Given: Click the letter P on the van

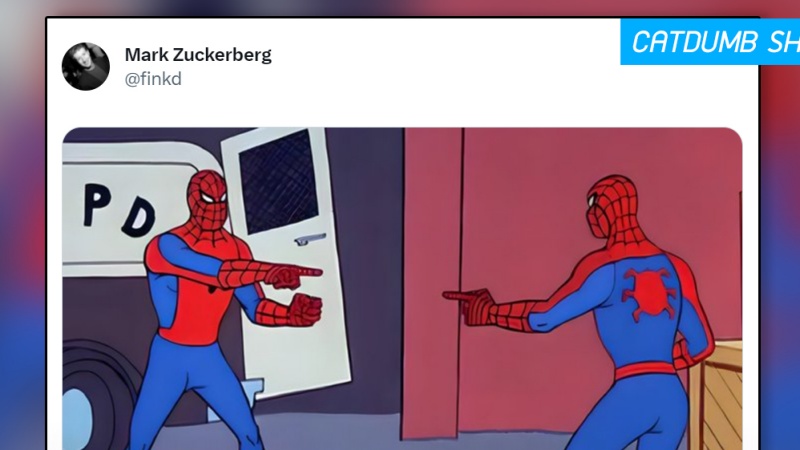Looking at the screenshot, I should pyautogui.click(x=96, y=204).
